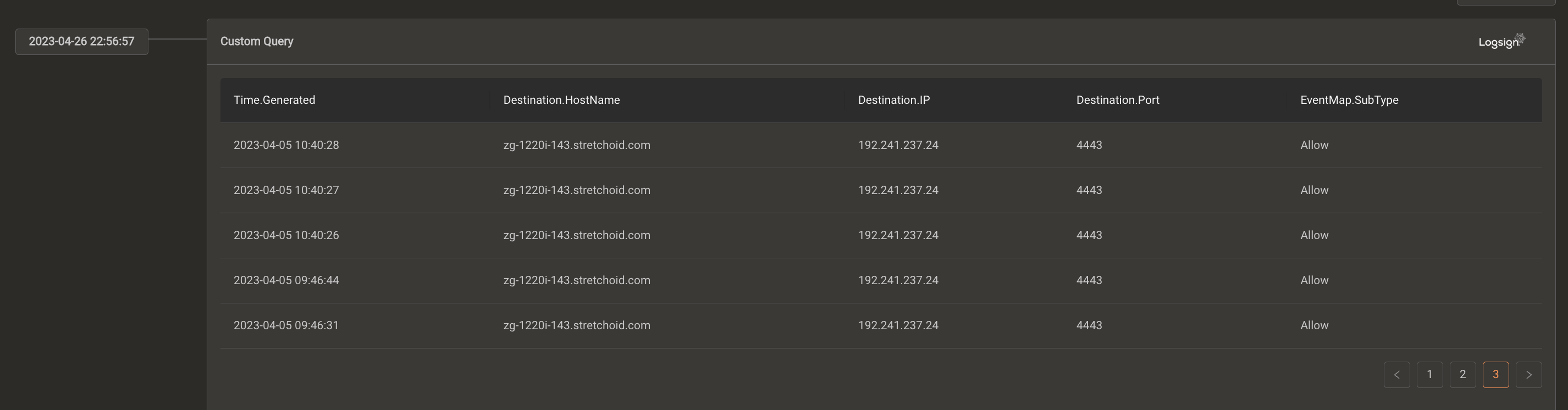Click the Logsign logo icon
This screenshot has height=410, width=1568.
[1501, 41]
